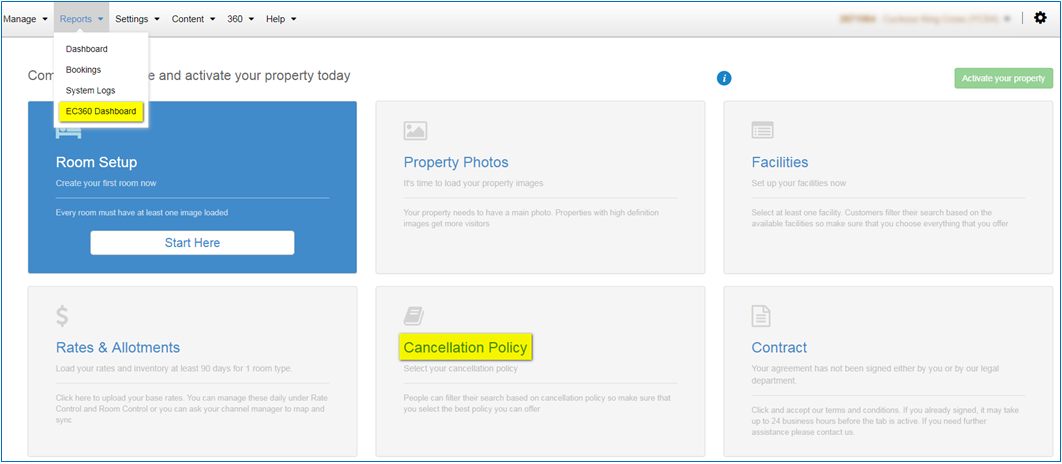1062x464 pixels.
Task: Expand the Content dropdown menu
Action: pos(194,19)
